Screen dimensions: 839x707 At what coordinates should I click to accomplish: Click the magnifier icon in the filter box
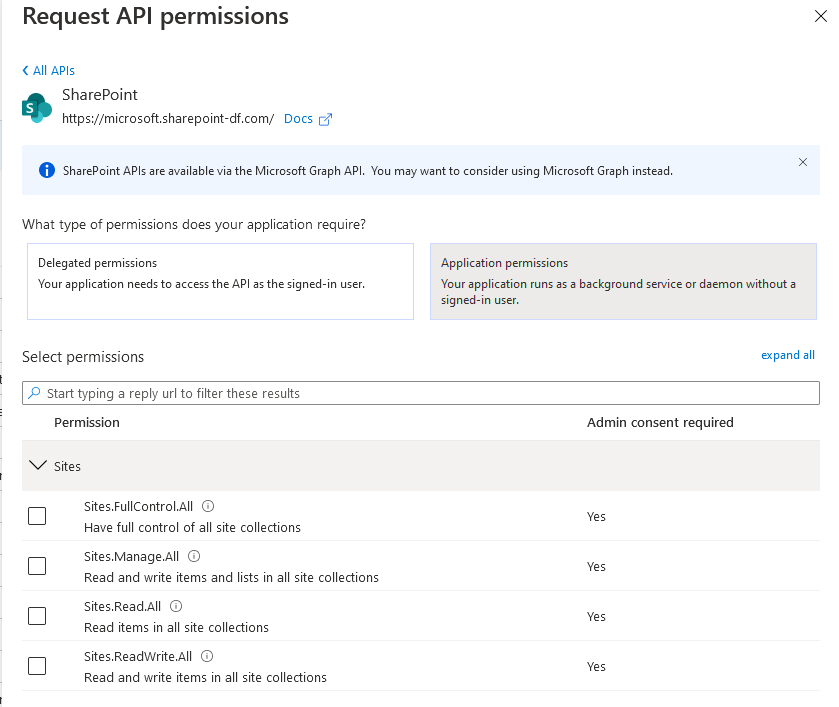pos(33,392)
